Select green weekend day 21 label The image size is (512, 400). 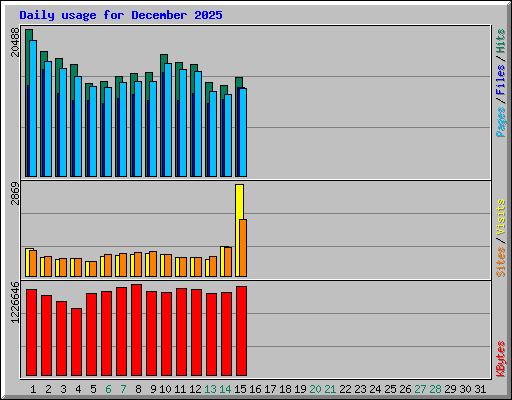pyautogui.click(x=330, y=389)
